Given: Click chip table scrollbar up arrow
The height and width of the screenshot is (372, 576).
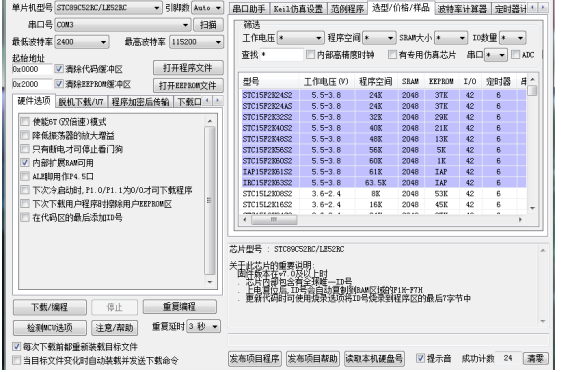Looking at the screenshot, I should click(x=532, y=80).
